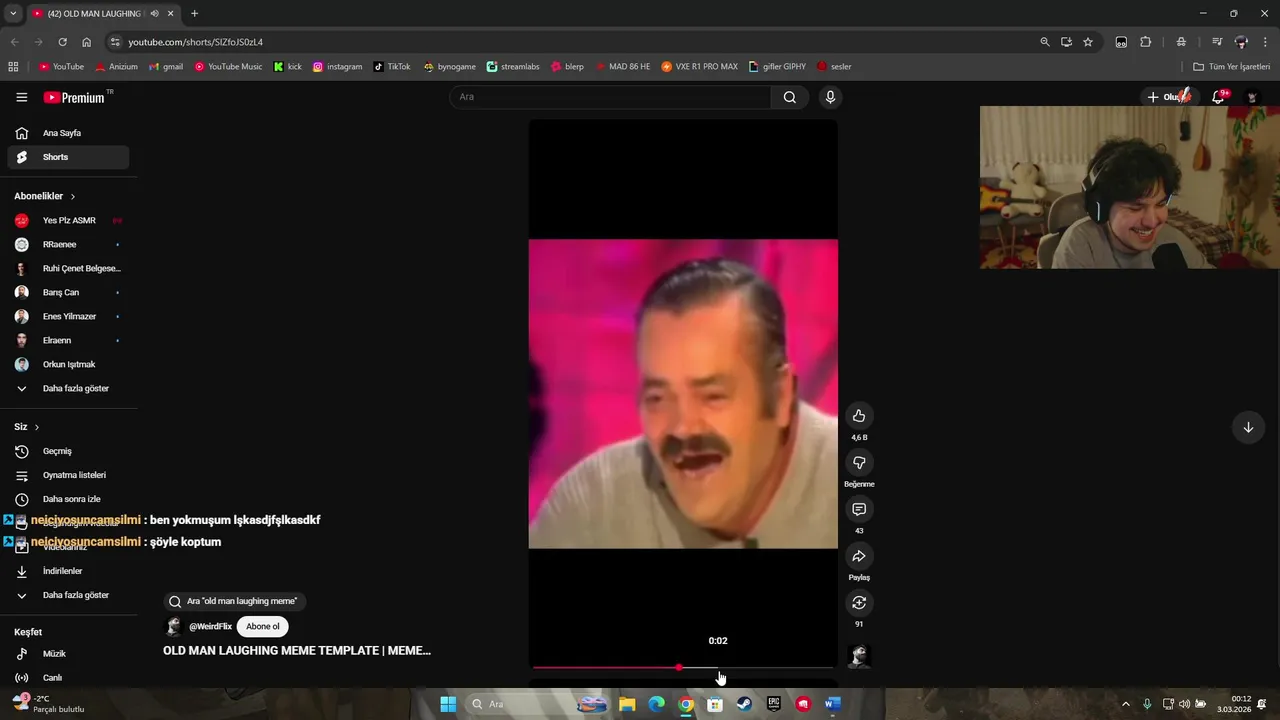Click the magnifier search button beside search field
1280x720 pixels.
point(790,97)
